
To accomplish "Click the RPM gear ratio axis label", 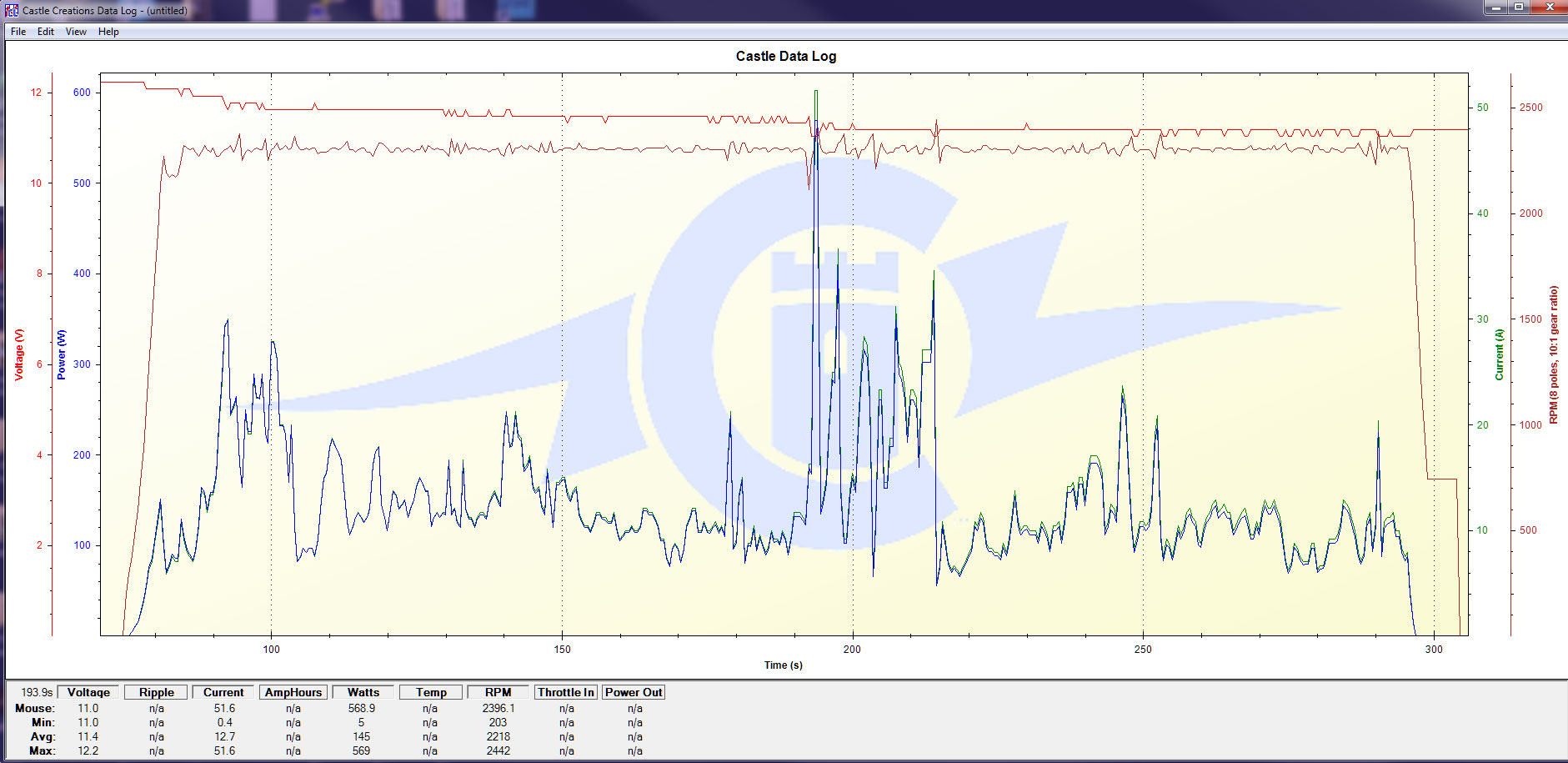I will pyautogui.click(x=1554, y=354).
